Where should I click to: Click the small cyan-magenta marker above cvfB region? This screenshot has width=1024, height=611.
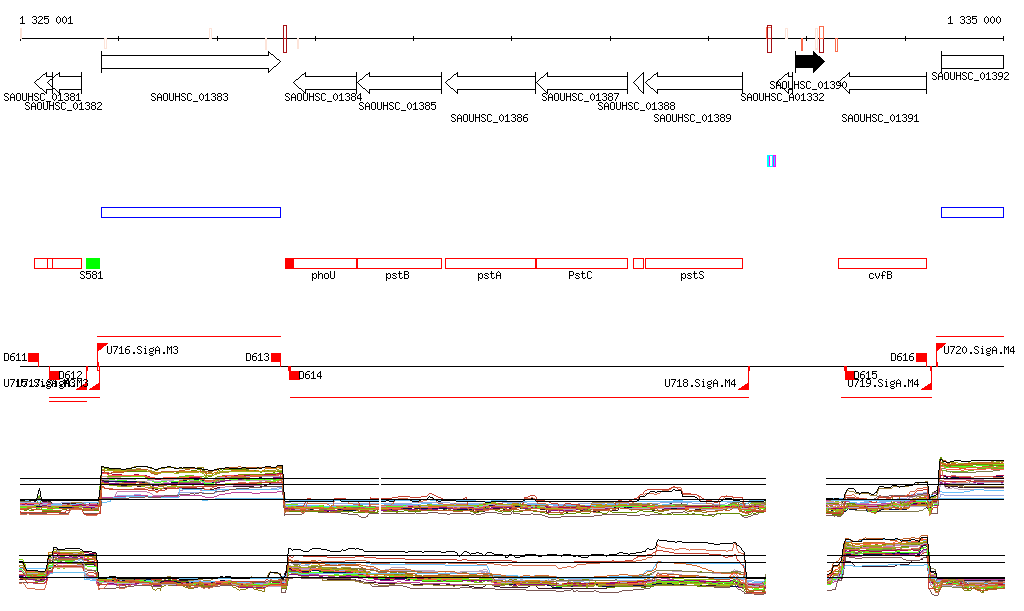coord(771,161)
